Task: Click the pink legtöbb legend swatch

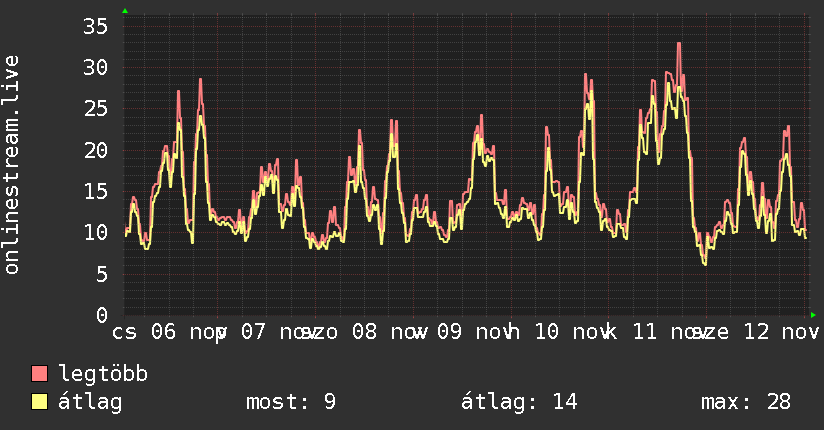Action: coord(39,373)
